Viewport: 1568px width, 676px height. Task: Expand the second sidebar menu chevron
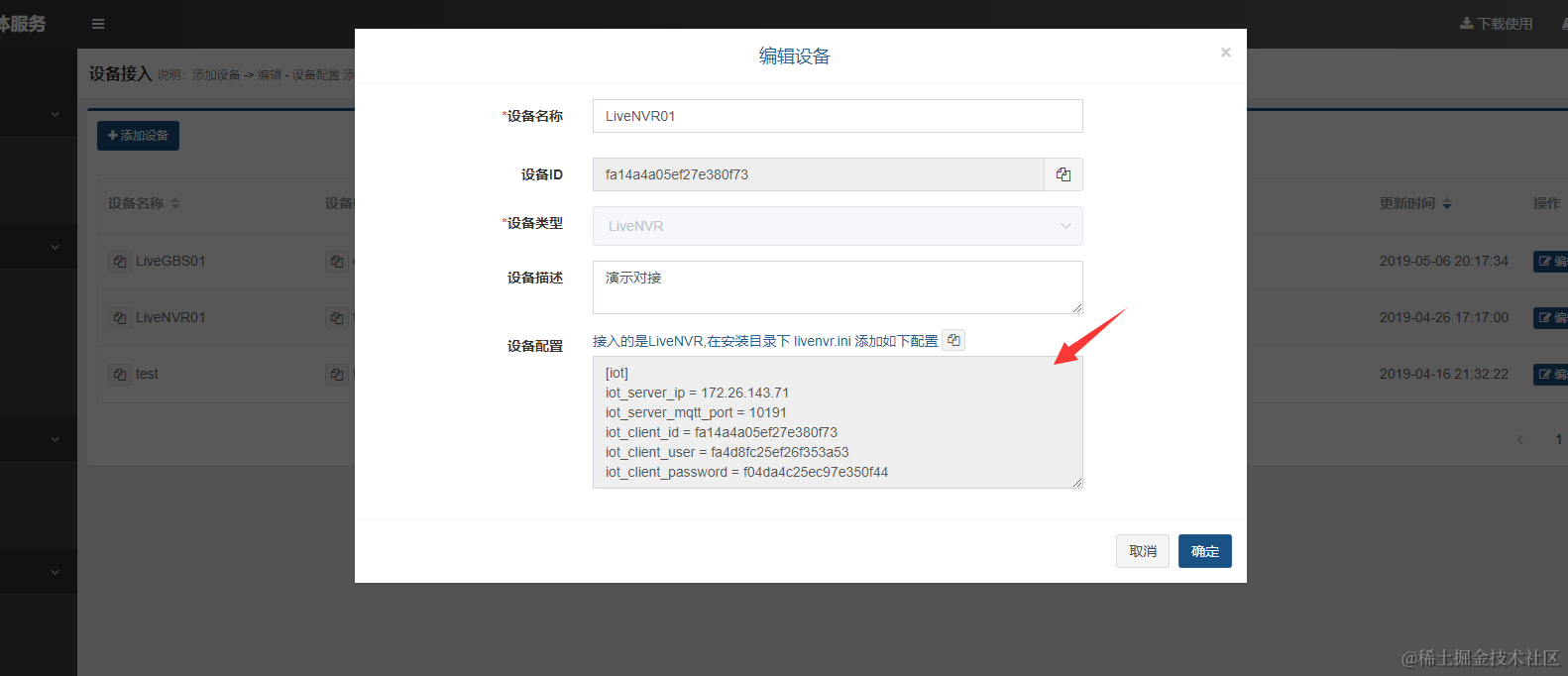point(55,247)
